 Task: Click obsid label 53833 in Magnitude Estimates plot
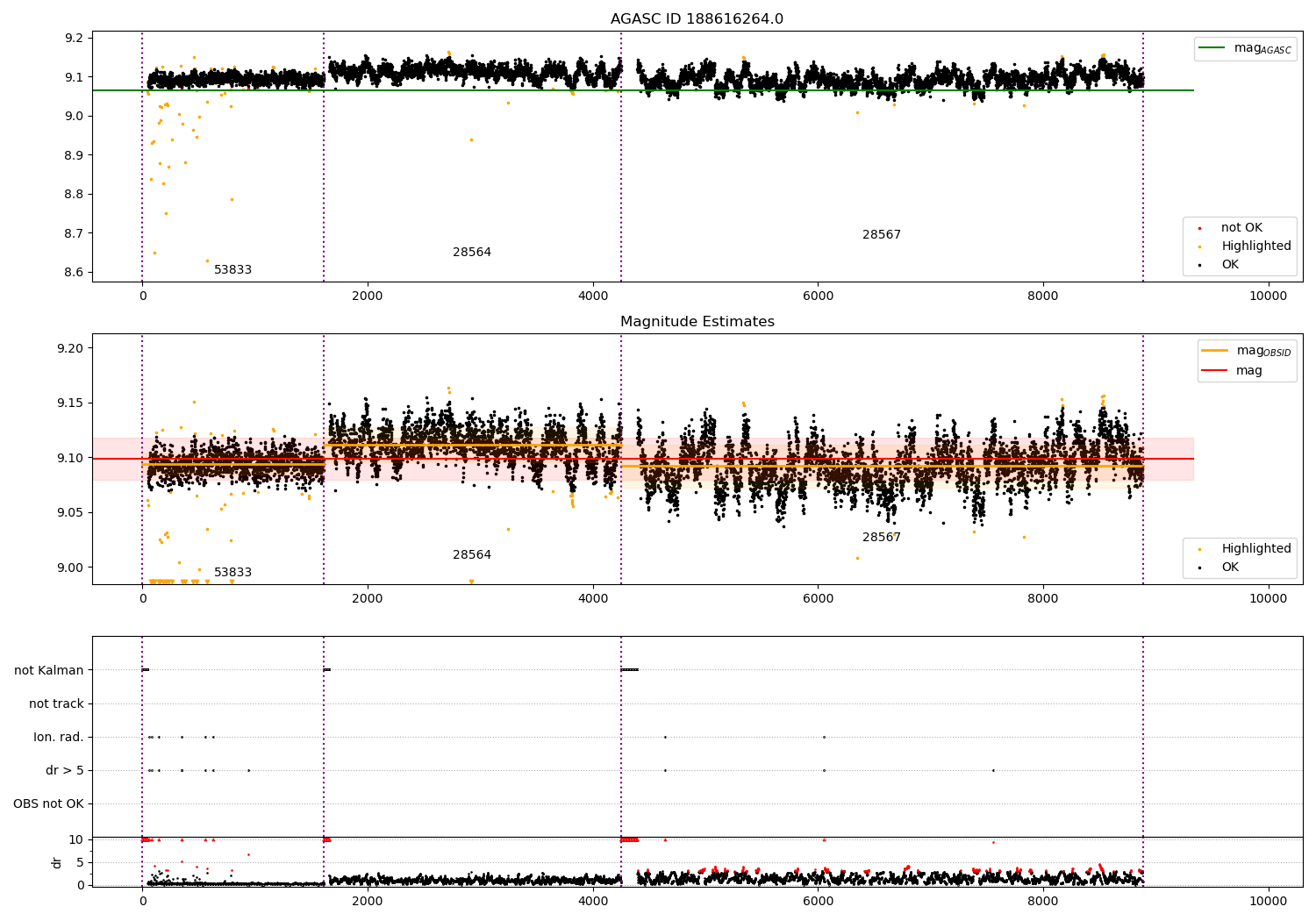[x=232, y=573]
